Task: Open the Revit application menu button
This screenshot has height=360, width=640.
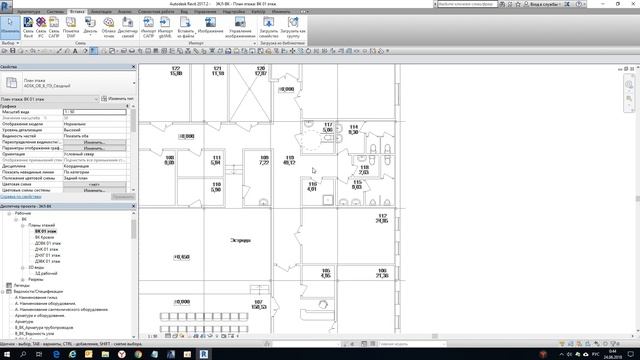Action: [6, 6]
